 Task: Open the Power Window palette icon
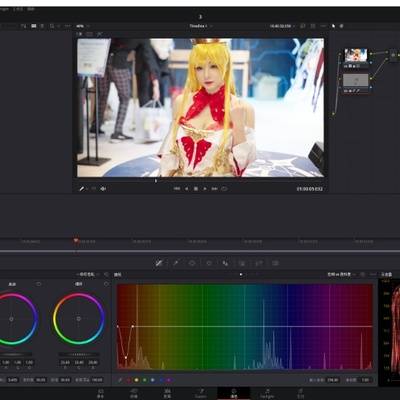209,263
